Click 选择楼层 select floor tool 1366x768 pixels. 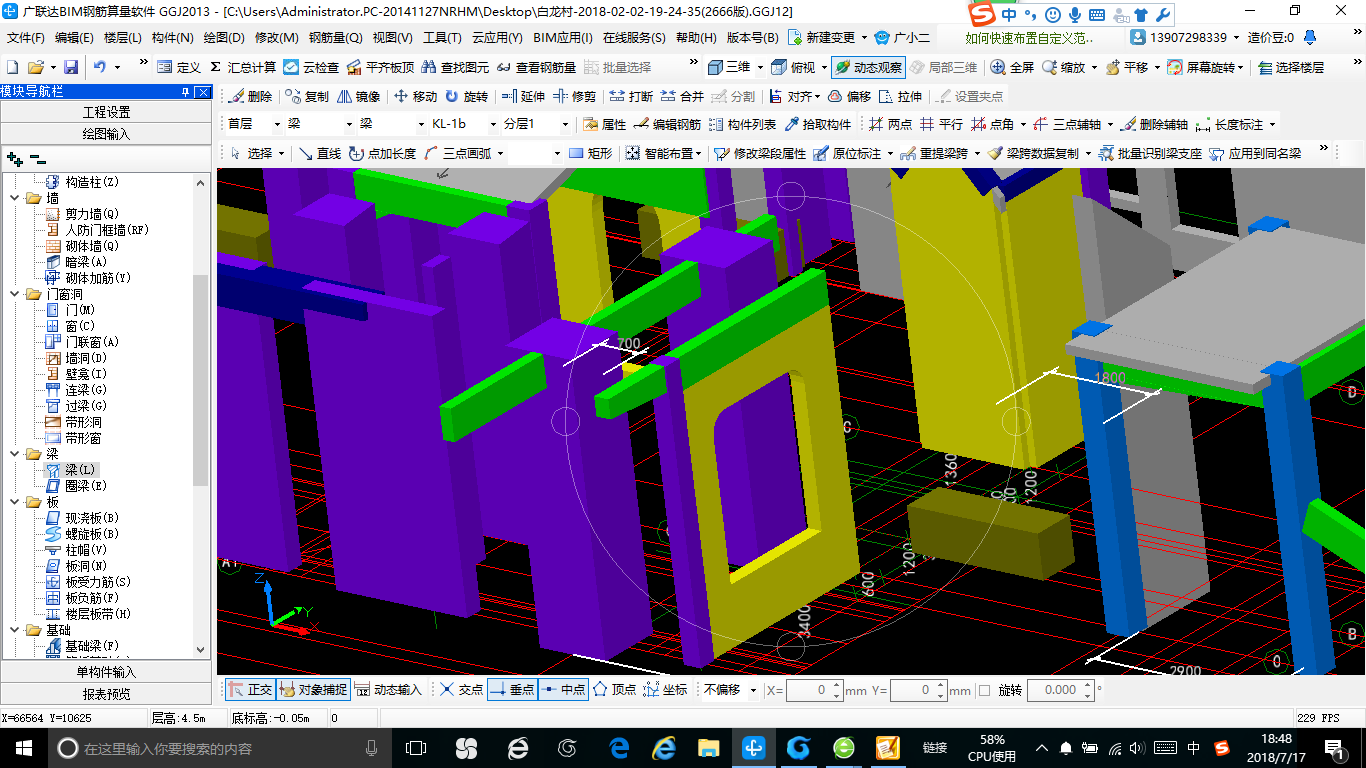pos(1291,67)
